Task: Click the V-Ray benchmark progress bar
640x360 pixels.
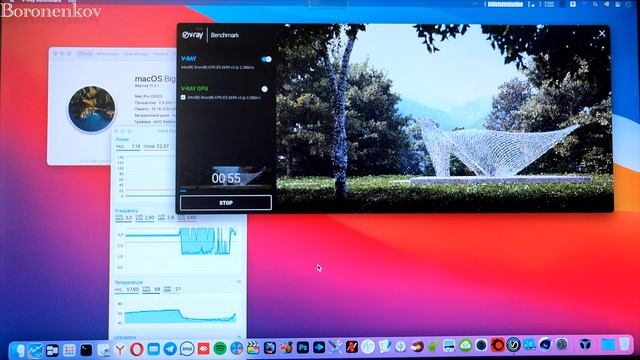Action: click(226, 190)
